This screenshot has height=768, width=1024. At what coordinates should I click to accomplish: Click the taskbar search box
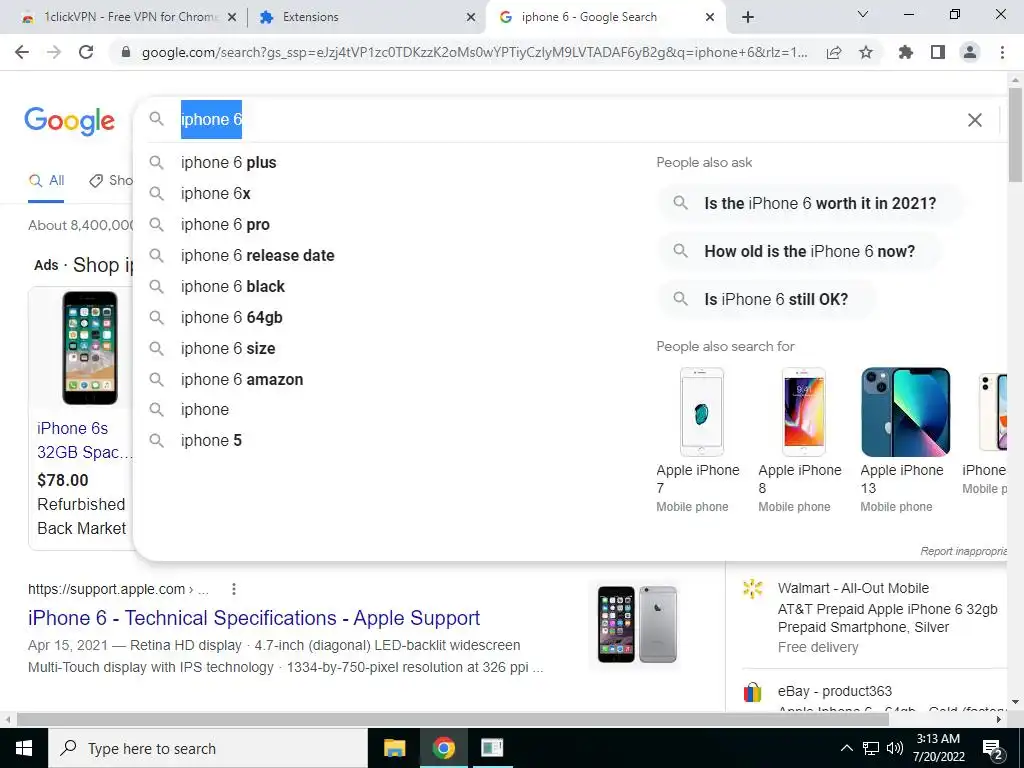208,748
